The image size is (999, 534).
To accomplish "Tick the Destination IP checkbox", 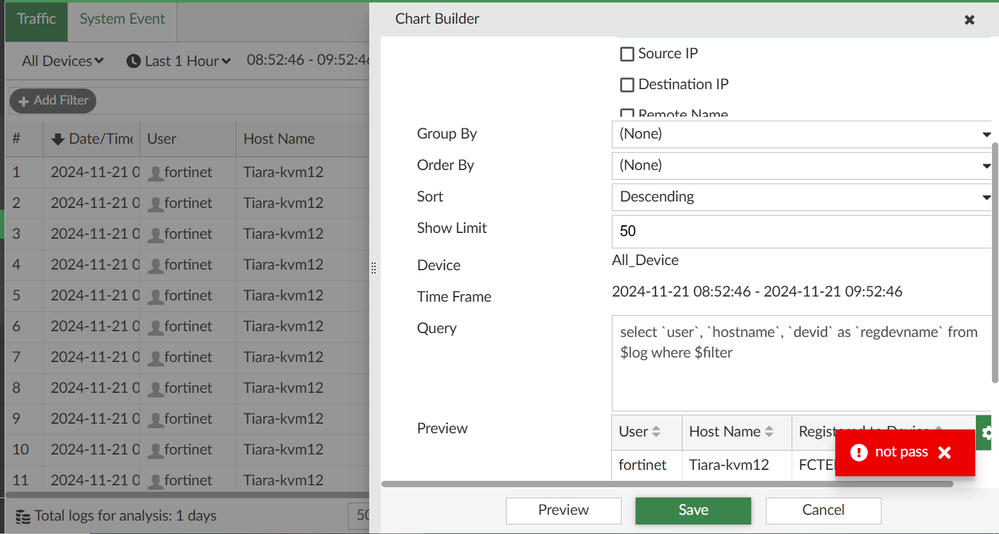I will 627,85.
